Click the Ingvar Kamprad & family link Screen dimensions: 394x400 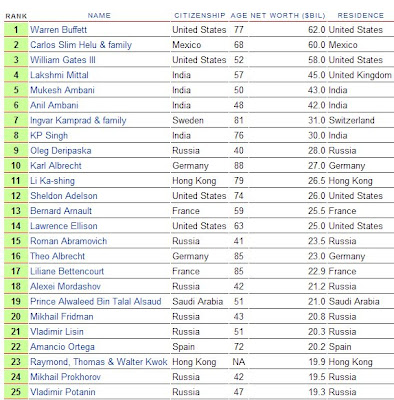click(x=78, y=120)
